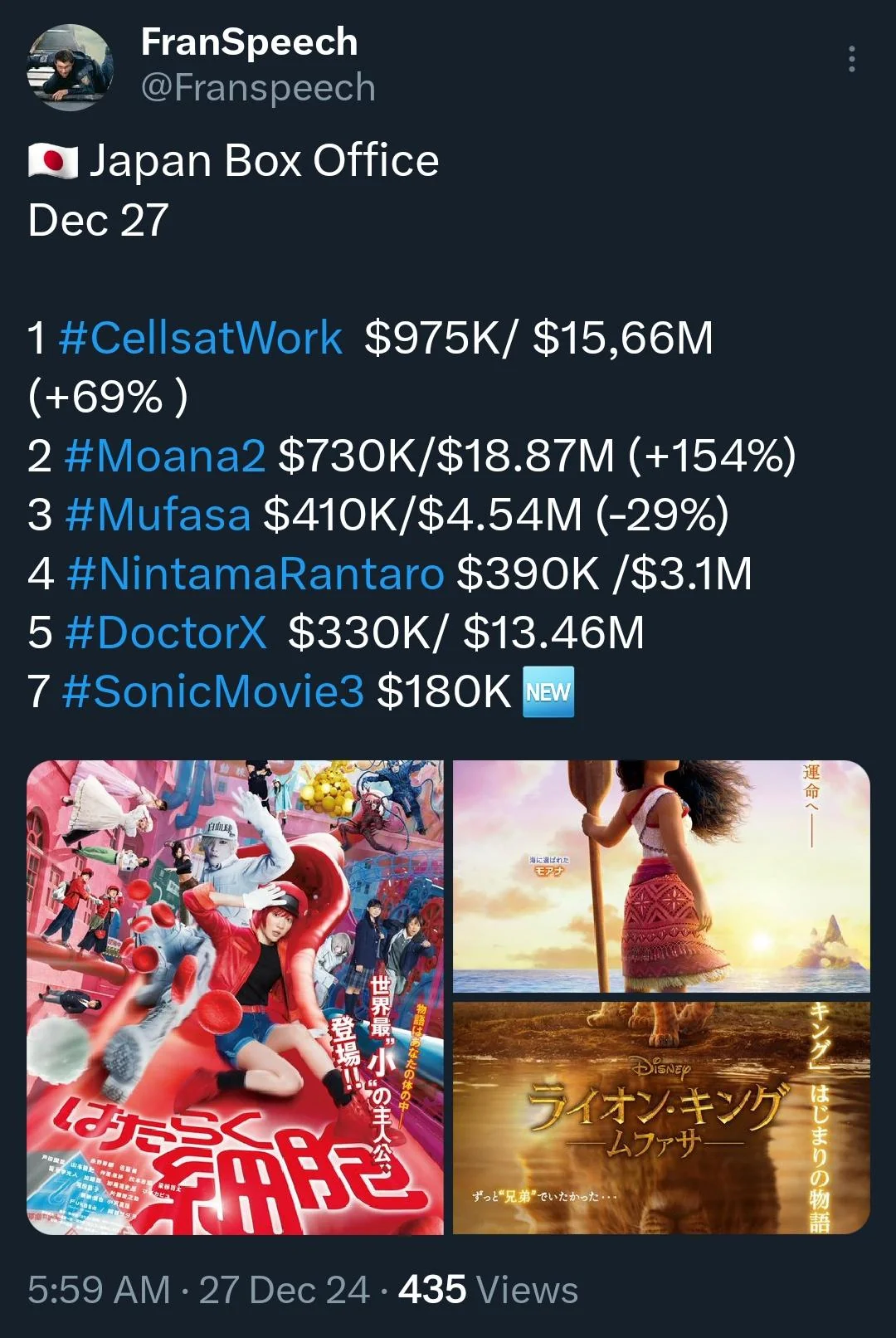Click the Japan flag emoji in tweet
The image size is (896, 1338).
click(x=52, y=160)
